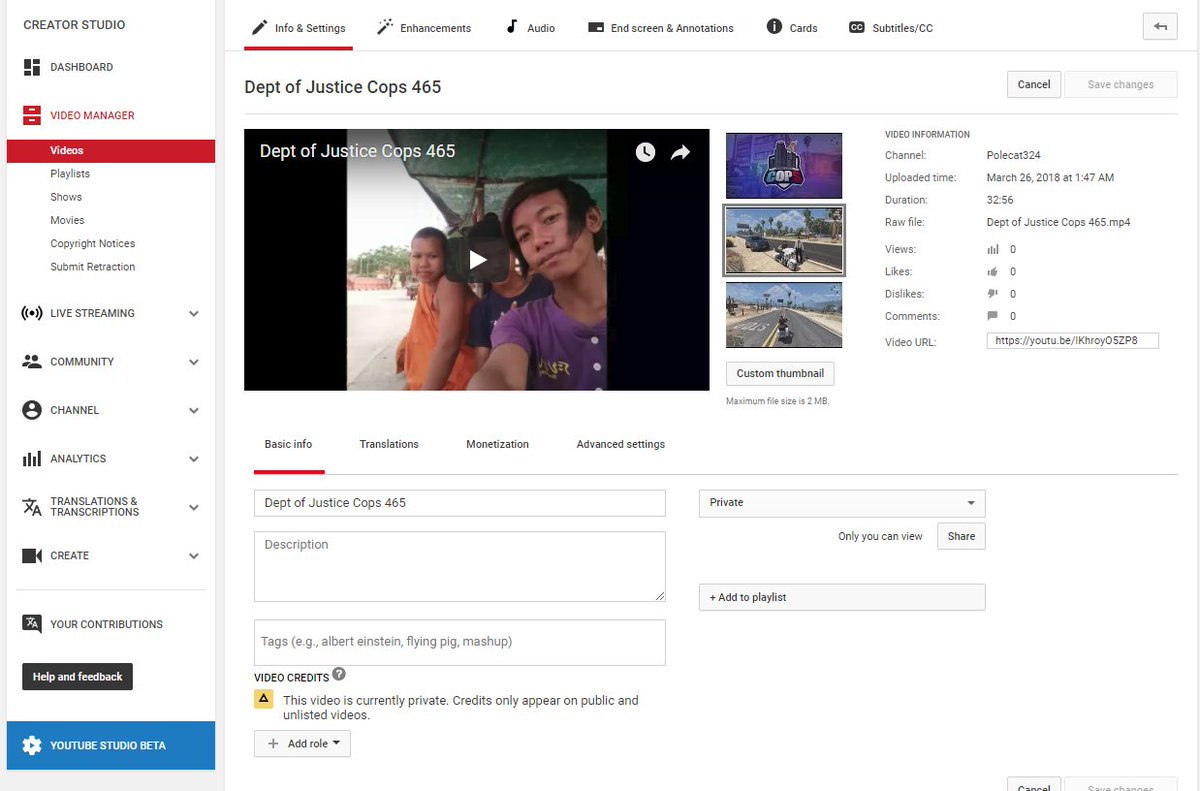This screenshot has height=791, width=1200.
Task: Click the End screen & Annotations icon
Action: (596, 28)
